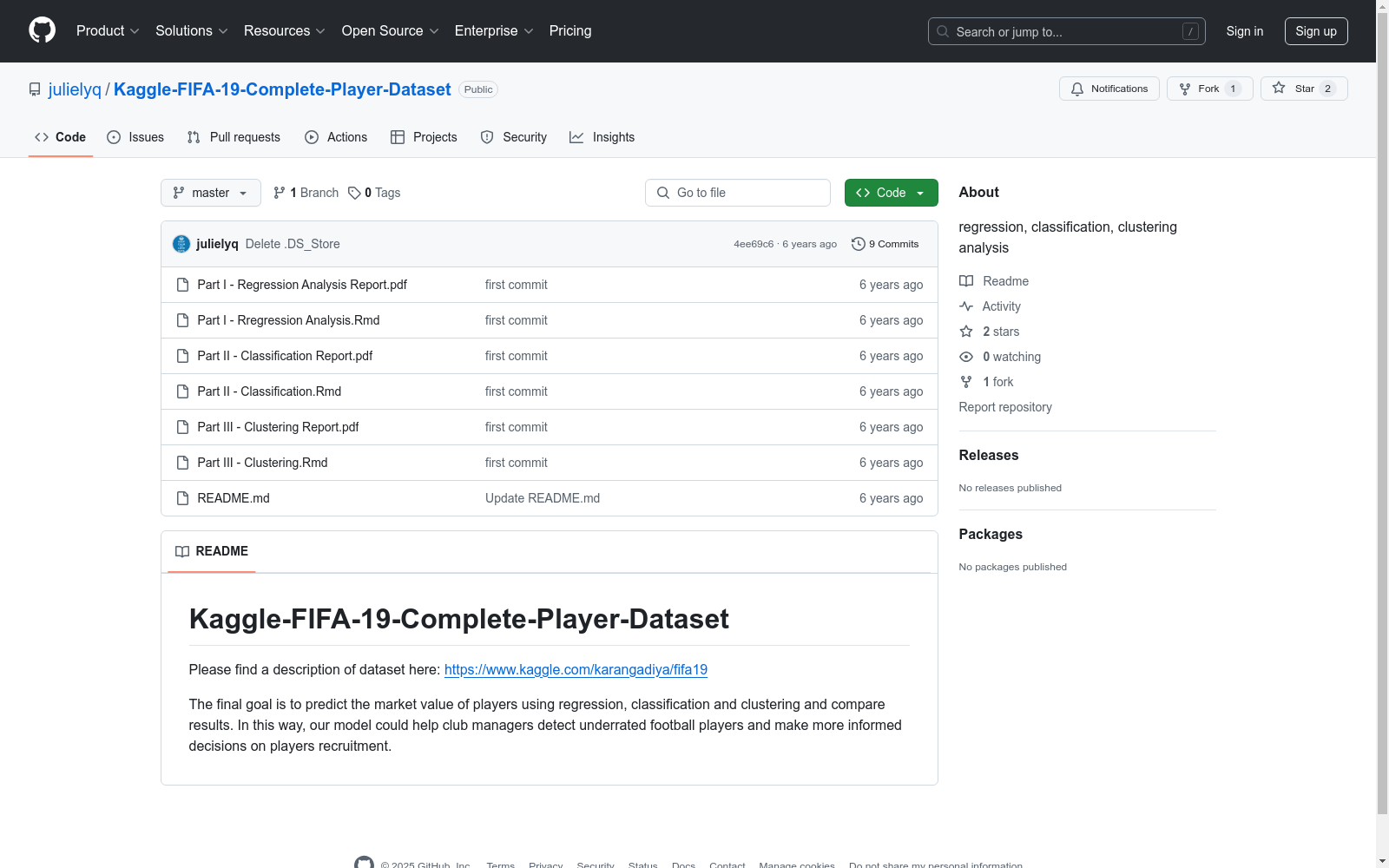Click file icon for Part III Clustering.Rmd
1389x868 pixels.
(x=182, y=463)
